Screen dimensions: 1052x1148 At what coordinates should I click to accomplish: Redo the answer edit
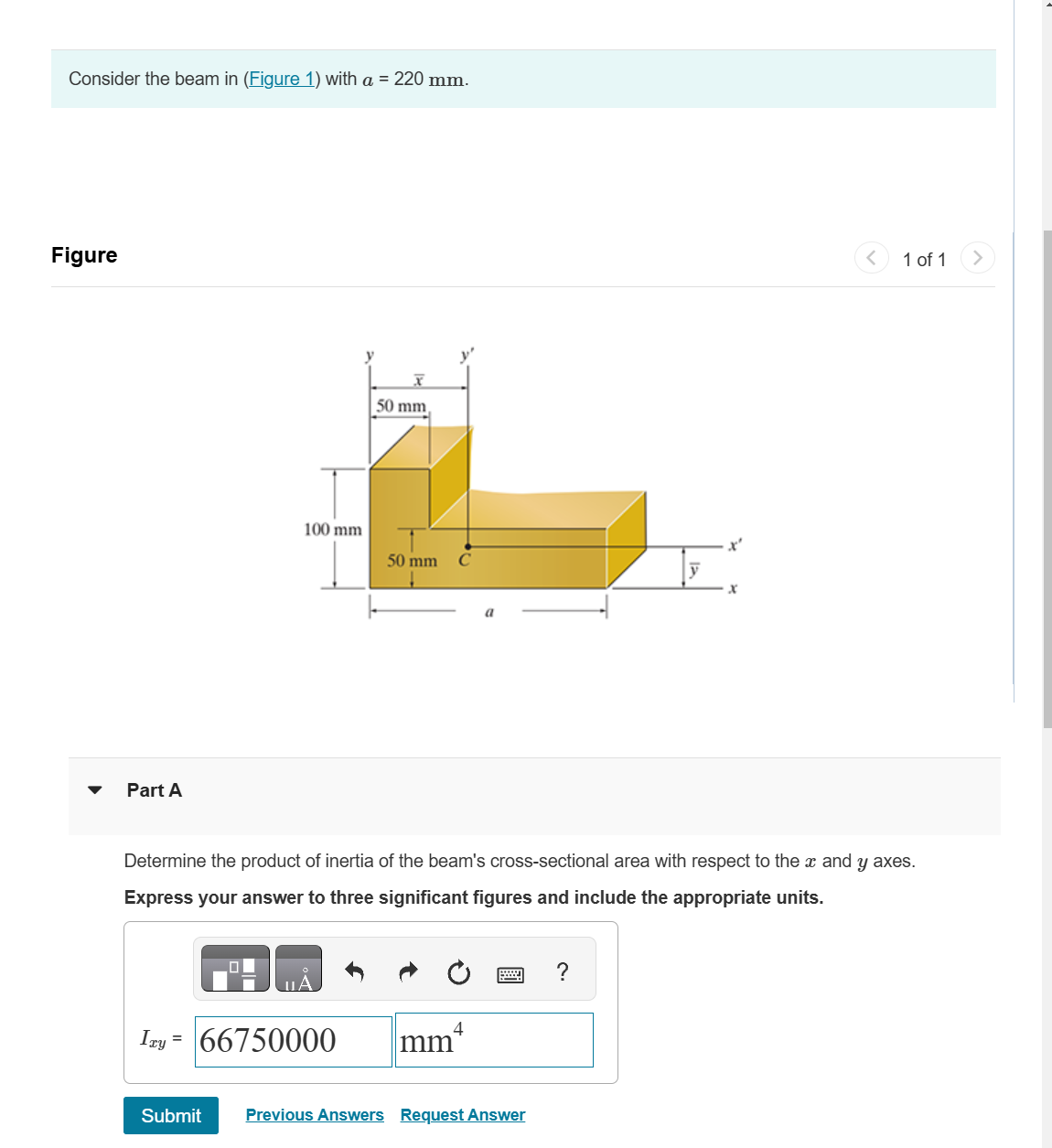pyautogui.click(x=407, y=972)
